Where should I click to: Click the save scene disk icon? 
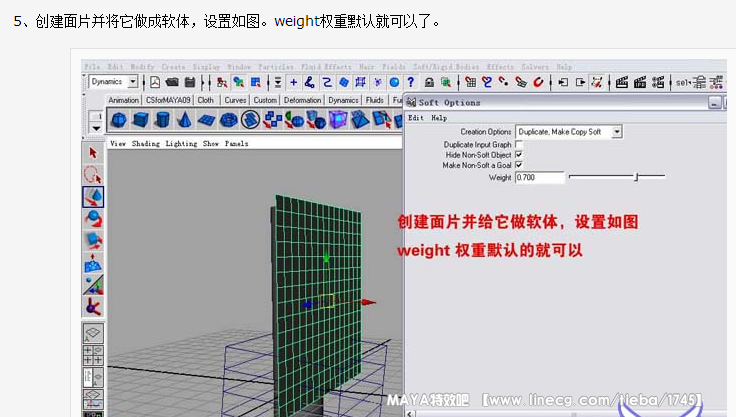[190, 83]
